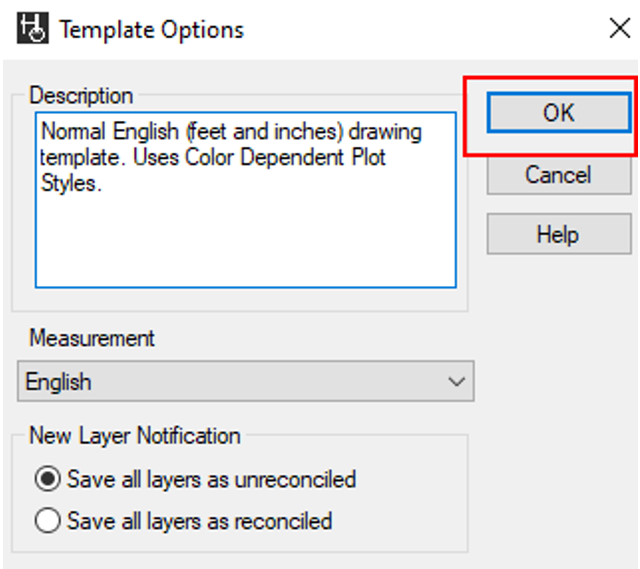Select the Save all layers as unreconciled radio
The width and height of the screenshot is (640, 569).
click(x=48, y=479)
